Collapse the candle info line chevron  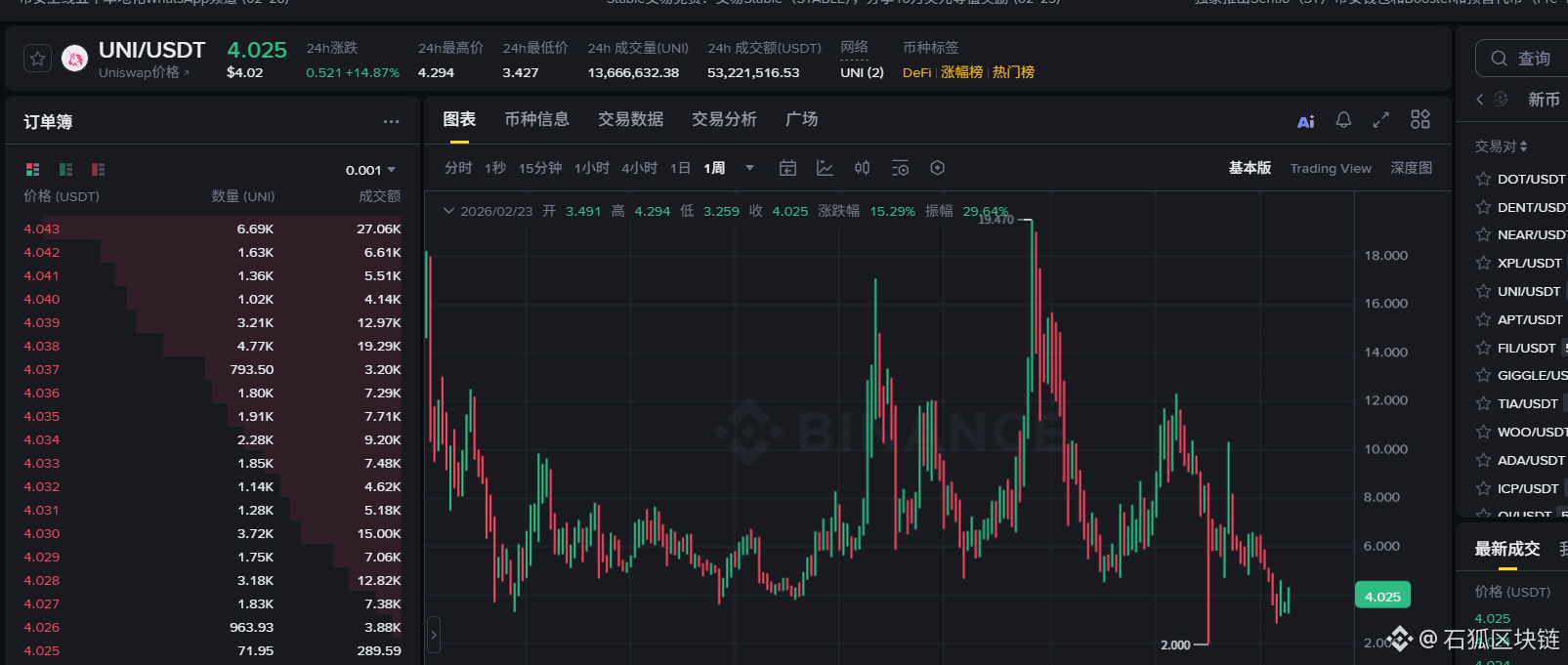click(x=448, y=211)
